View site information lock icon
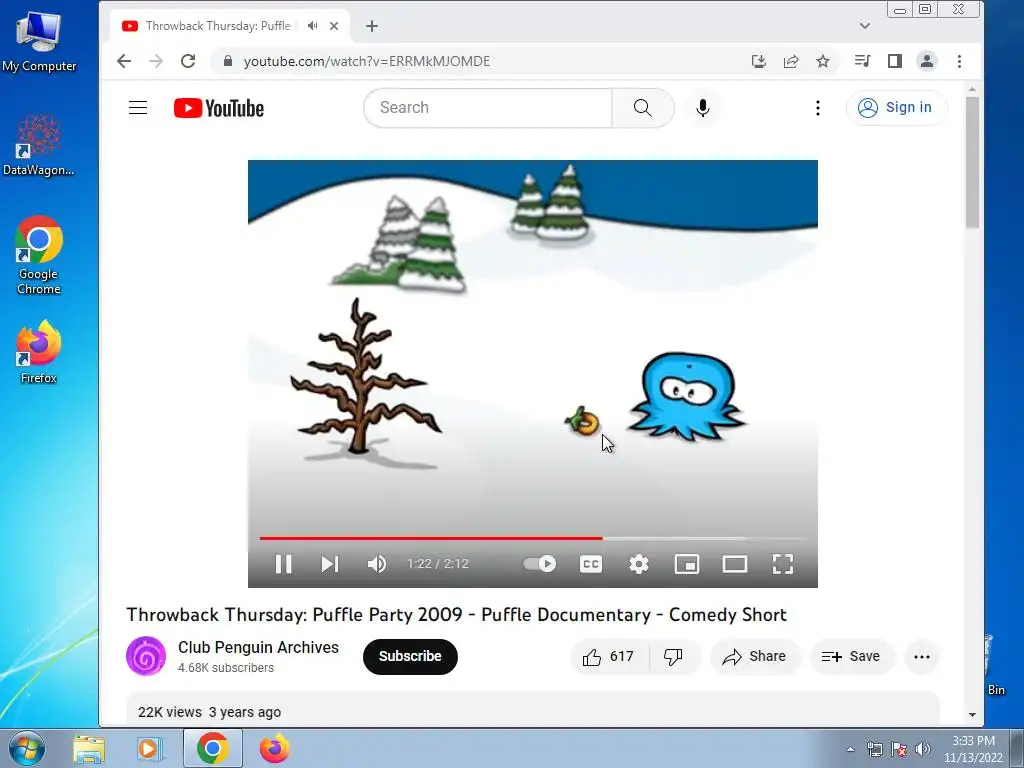1024x768 pixels. [x=228, y=61]
